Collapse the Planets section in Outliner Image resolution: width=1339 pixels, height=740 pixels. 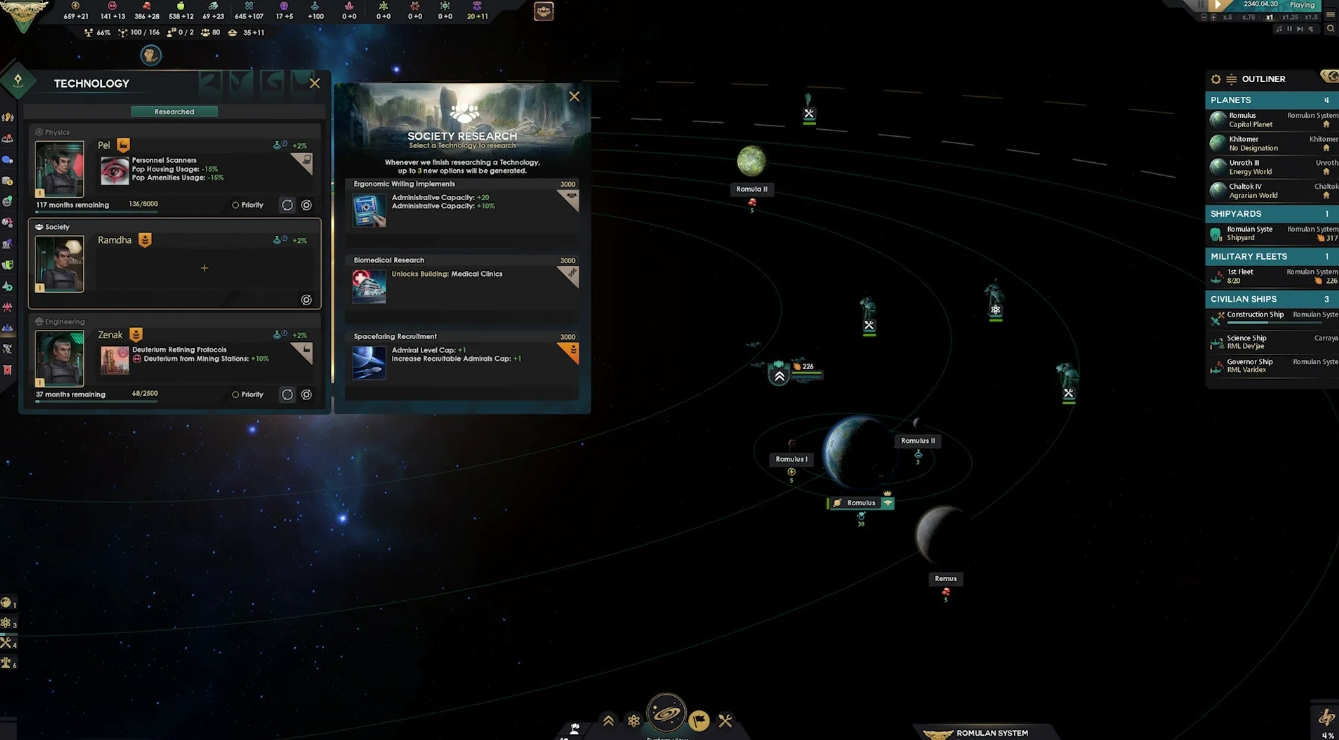point(1270,100)
